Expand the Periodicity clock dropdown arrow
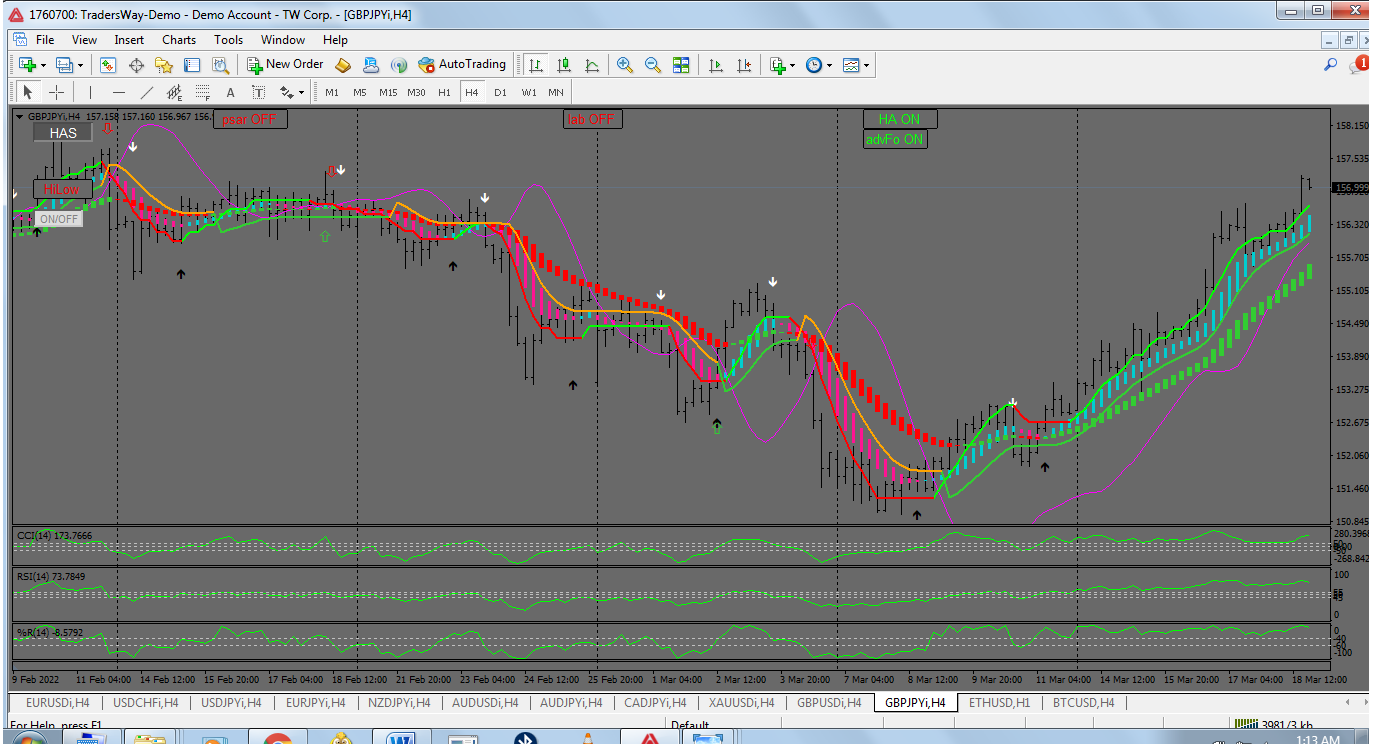The height and width of the screenshot is (744, 1386). [829, 65]
